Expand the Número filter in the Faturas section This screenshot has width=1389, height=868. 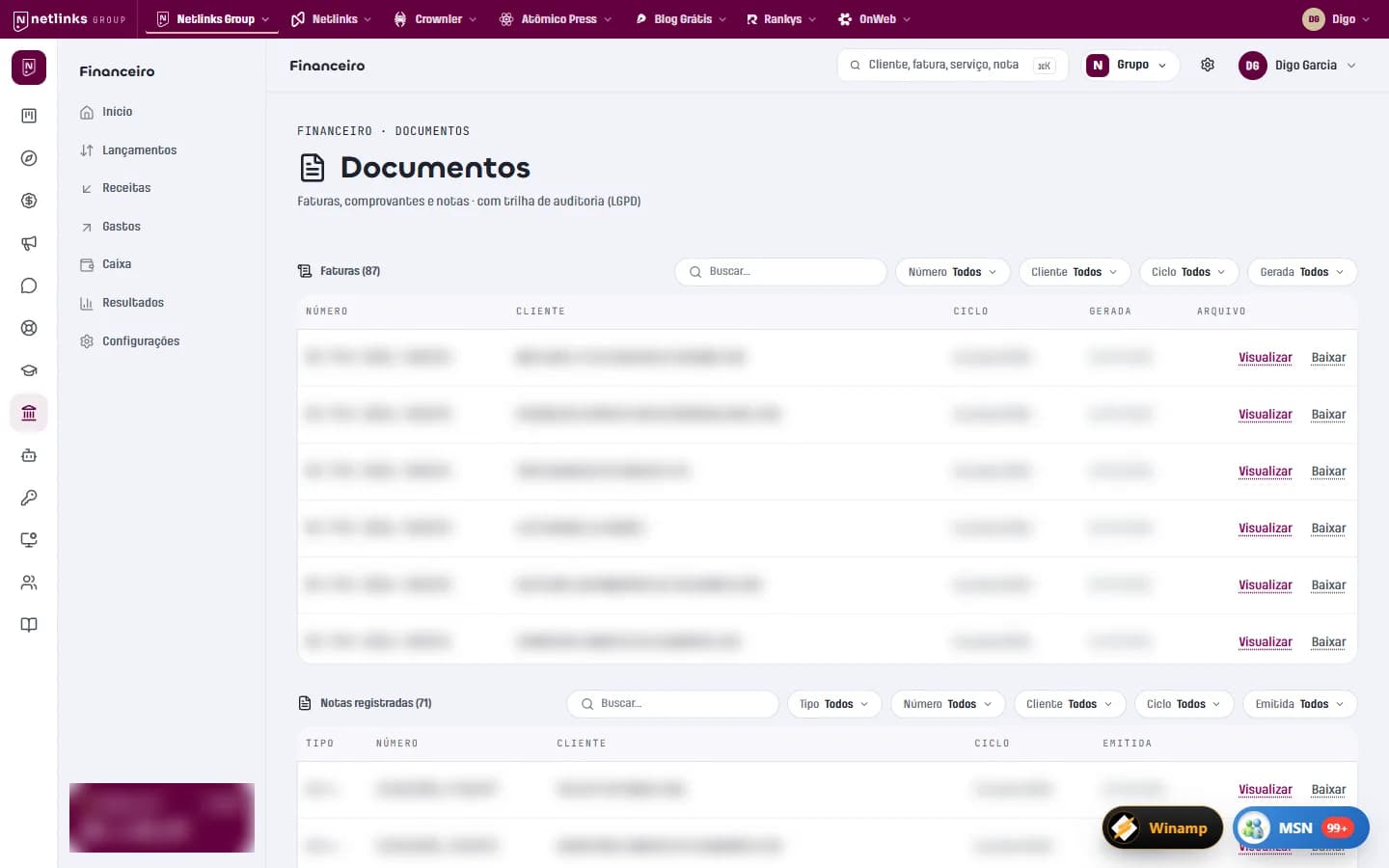click(953, 272)
